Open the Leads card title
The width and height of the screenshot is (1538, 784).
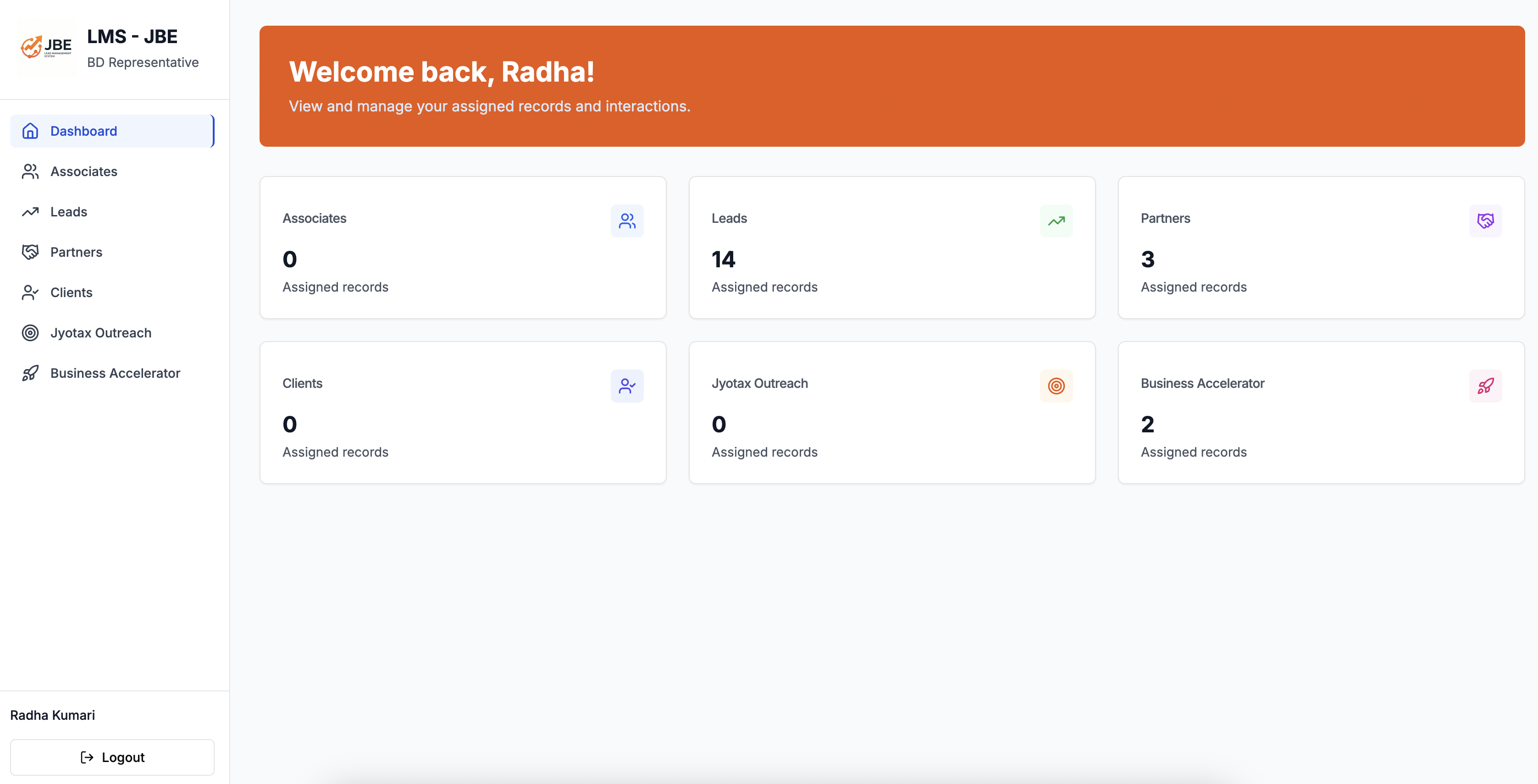point(729,219)
